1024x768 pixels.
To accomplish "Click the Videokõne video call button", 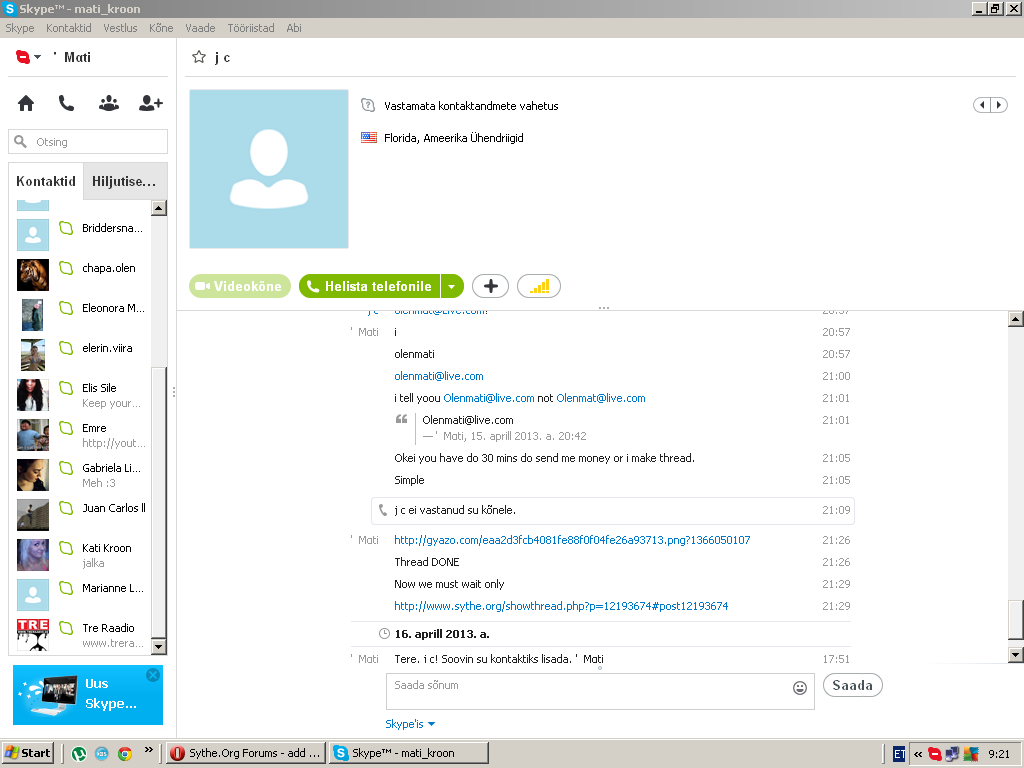I will 240,286.
